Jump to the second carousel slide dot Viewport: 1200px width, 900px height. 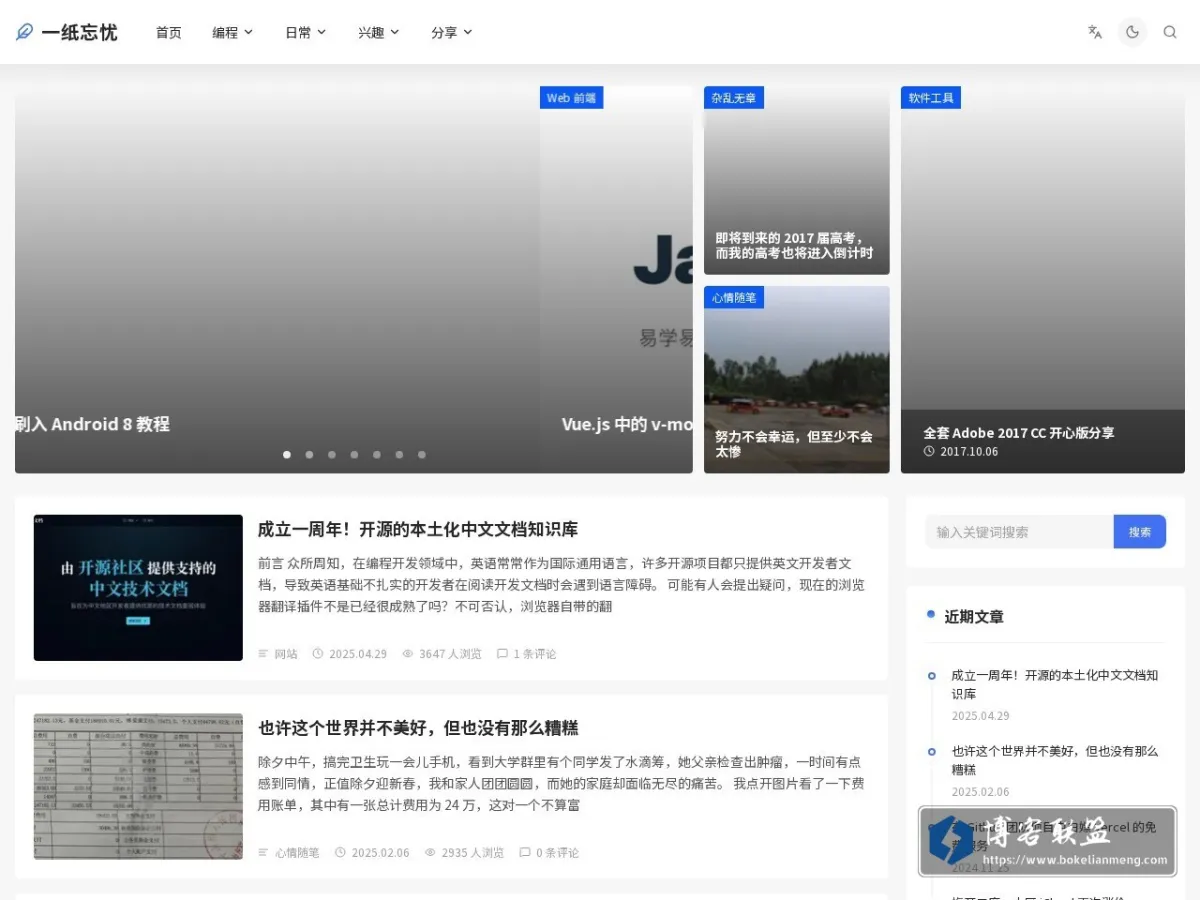[309, 454]
